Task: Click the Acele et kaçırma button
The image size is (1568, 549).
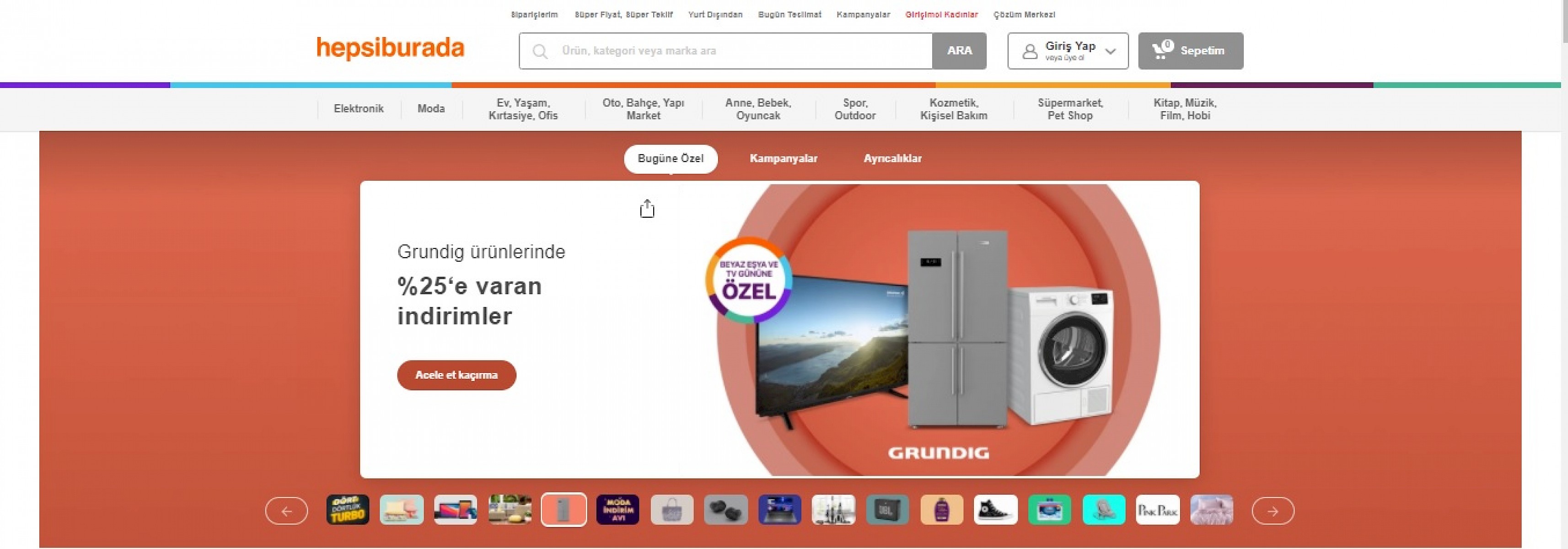Action: coord(456,375)
